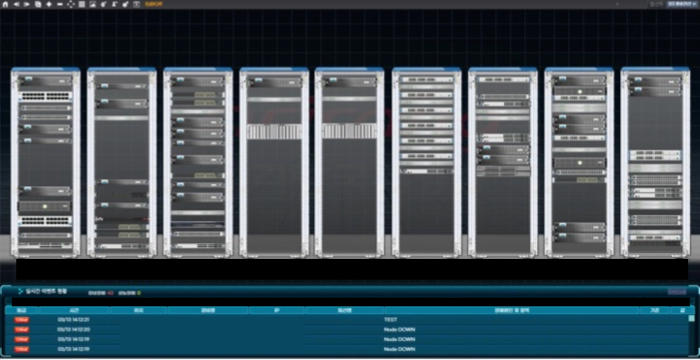The height and width of the screenshot is (360, 700).
Task: Click the copy document icon
Action: 38,4
